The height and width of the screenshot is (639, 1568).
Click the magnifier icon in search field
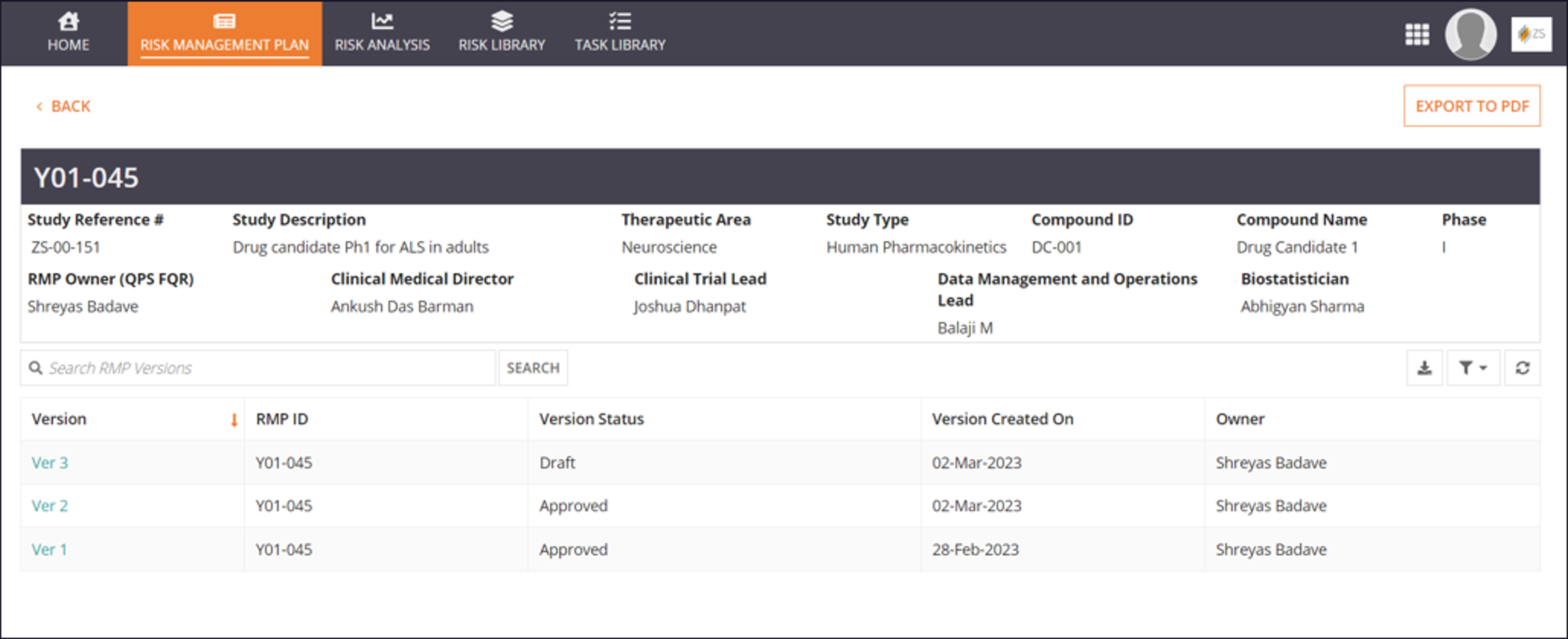pos(36,368)
